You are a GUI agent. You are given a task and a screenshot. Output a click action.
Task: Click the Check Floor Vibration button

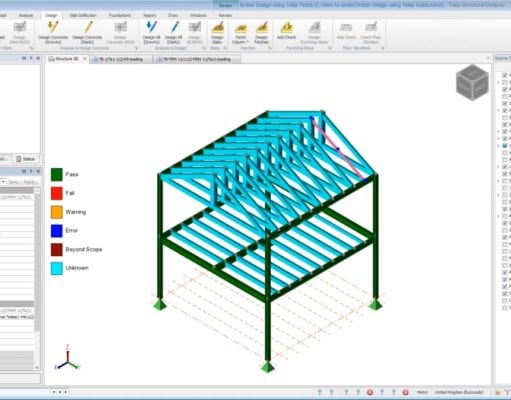click(x=371, y=32)
